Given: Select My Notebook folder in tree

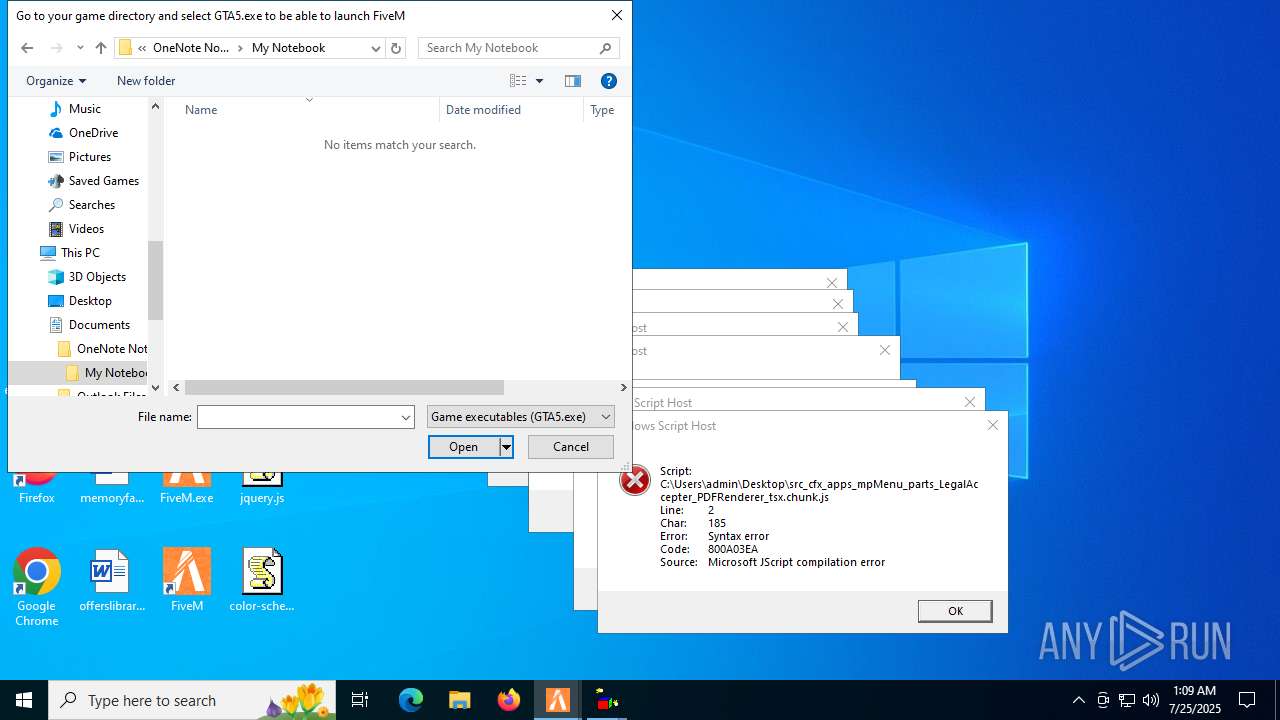Looking at the screenshot, I should click(x=115, y=373).
